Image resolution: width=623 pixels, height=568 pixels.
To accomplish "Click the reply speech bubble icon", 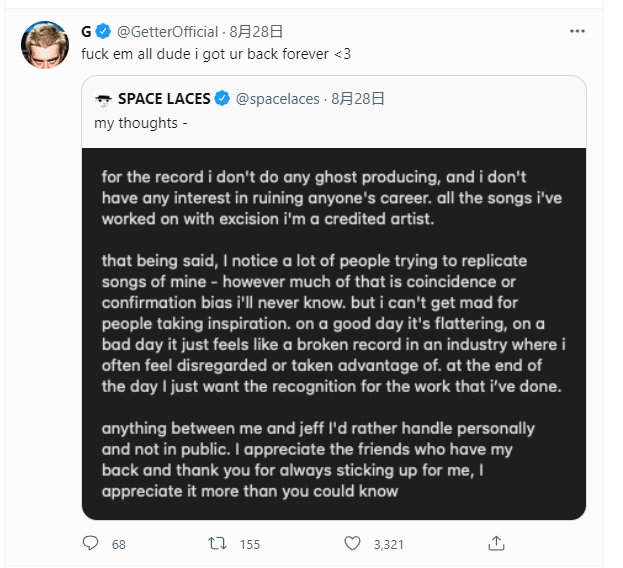I will click(90, 543).
